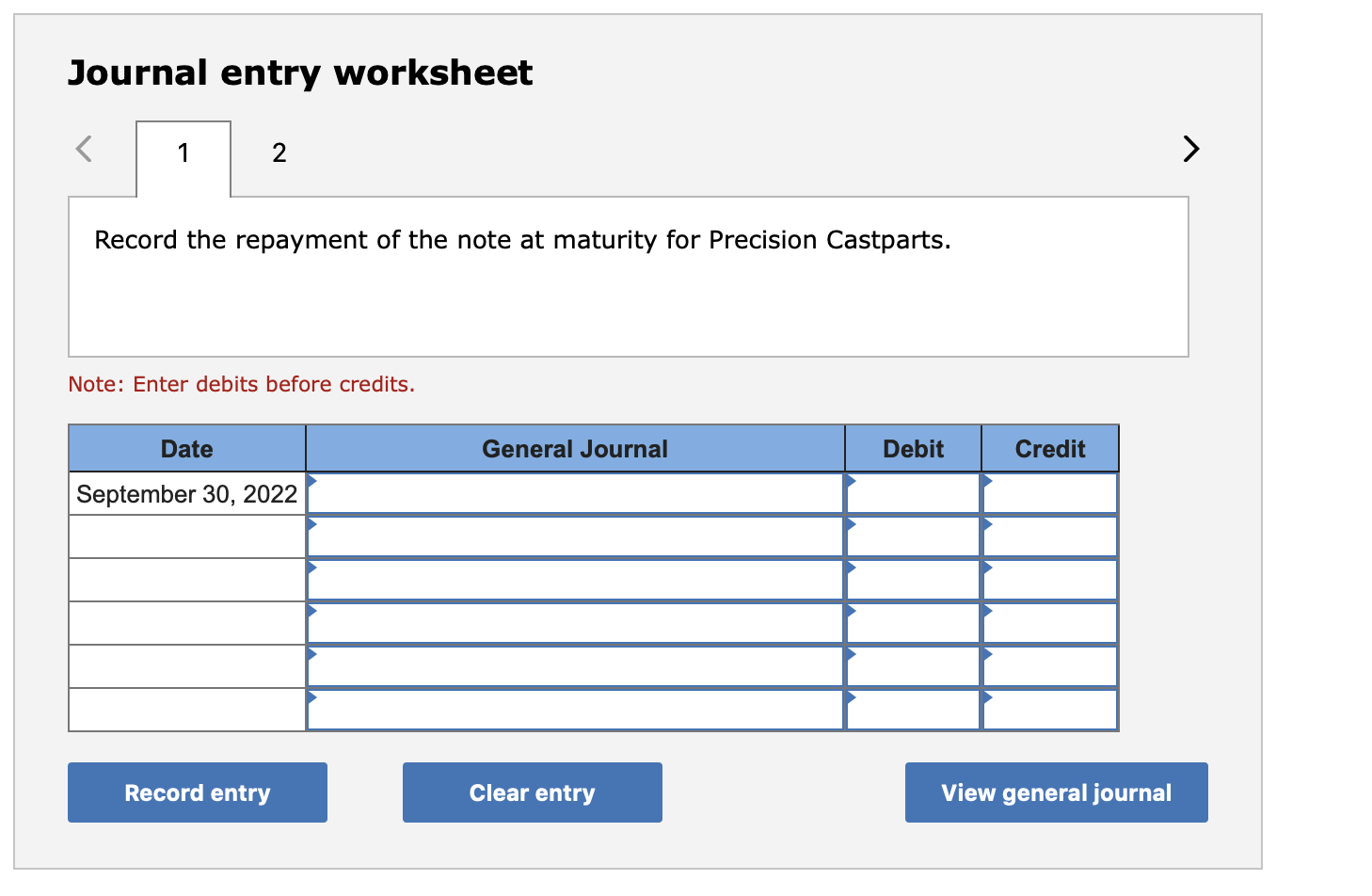Click the blue triangle in the third General Journal row

[x=312, y=568]
